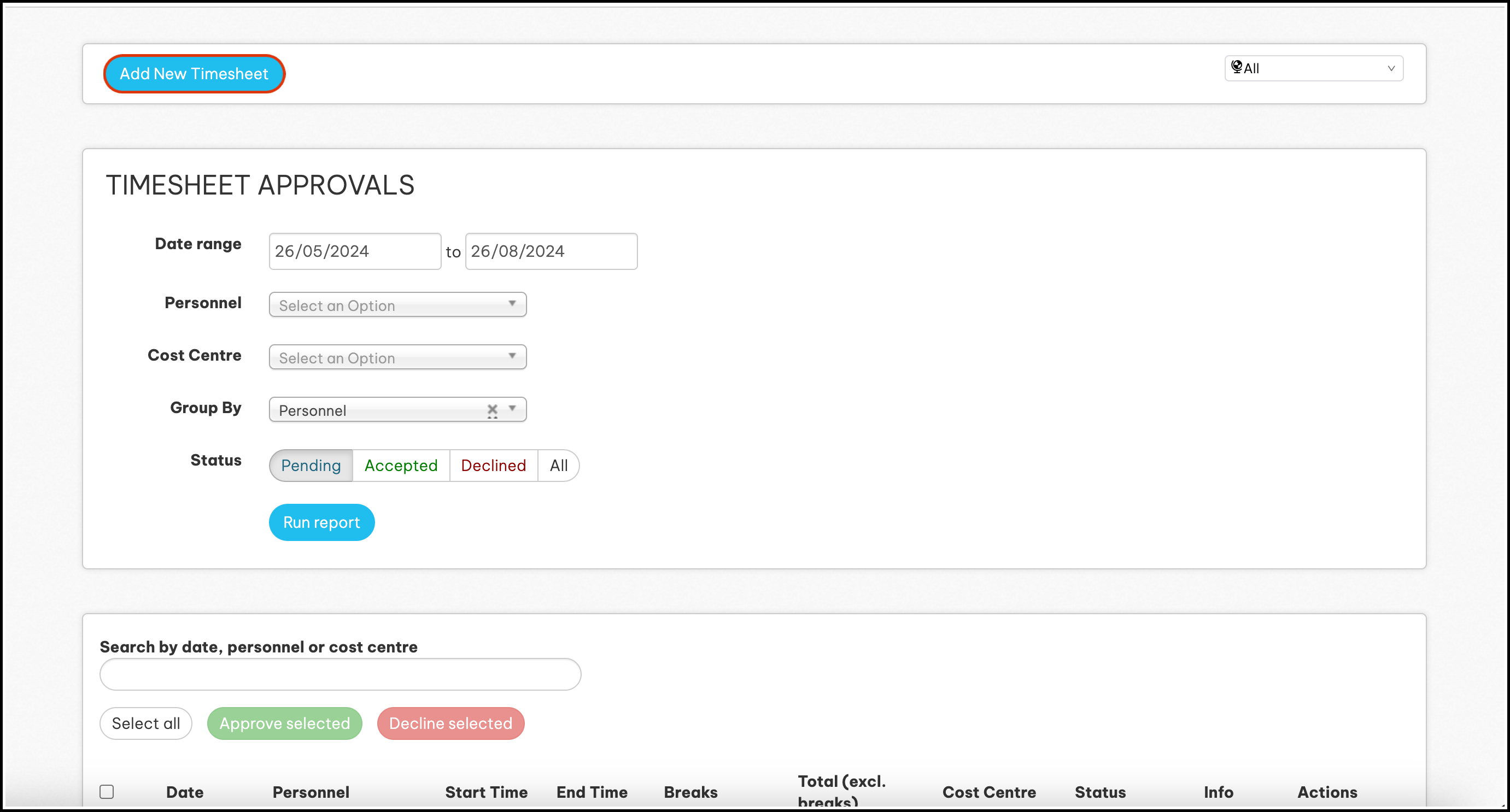The width and height of the screenshot is (1510, 812).
Task: Filter by Declined status
Action: [493, 465]
